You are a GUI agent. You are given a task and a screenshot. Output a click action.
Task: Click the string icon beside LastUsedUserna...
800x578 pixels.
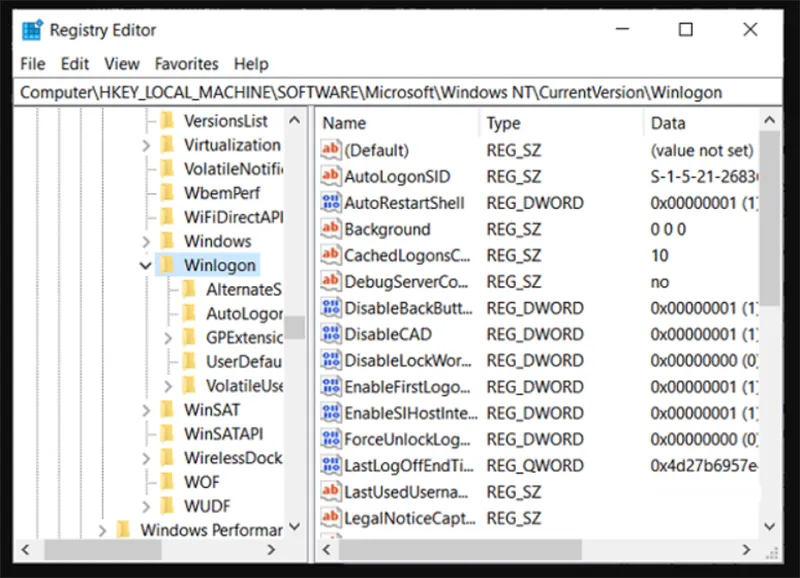331,491
